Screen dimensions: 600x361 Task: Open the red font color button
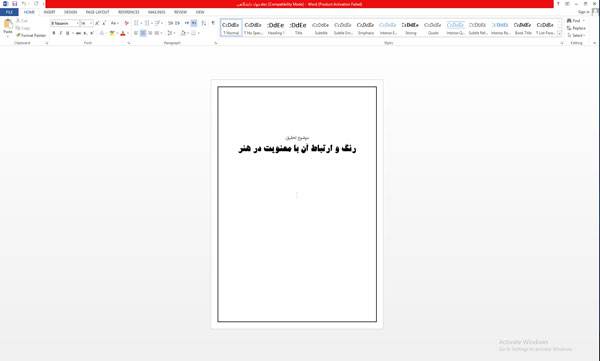(123, 33)
